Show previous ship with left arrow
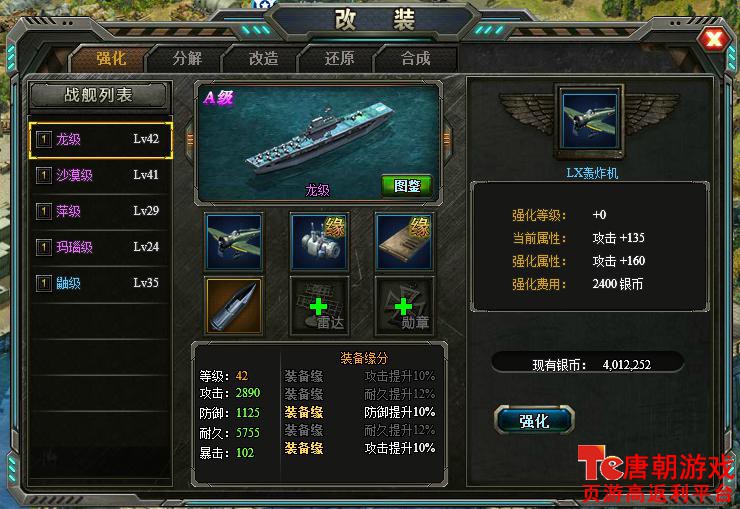The width and height of the screenshot is (740, 509). [x=190, y=140]
